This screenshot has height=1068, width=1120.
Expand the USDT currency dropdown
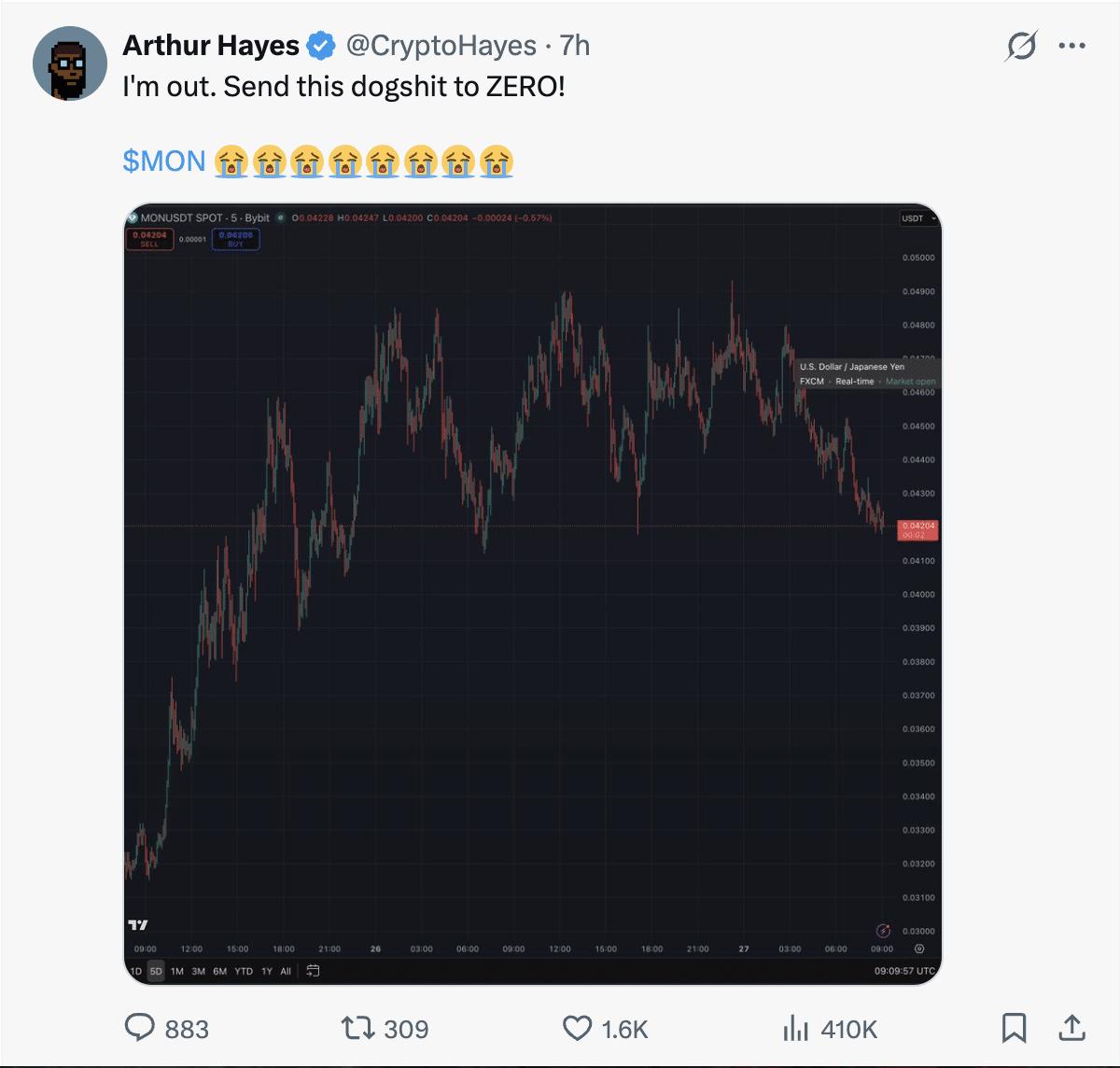[x=918, y=218]
